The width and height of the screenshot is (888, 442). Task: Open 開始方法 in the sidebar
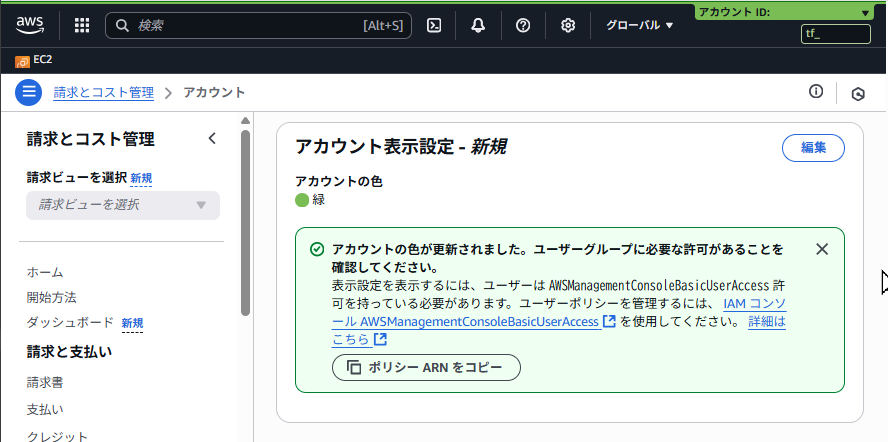52,297
